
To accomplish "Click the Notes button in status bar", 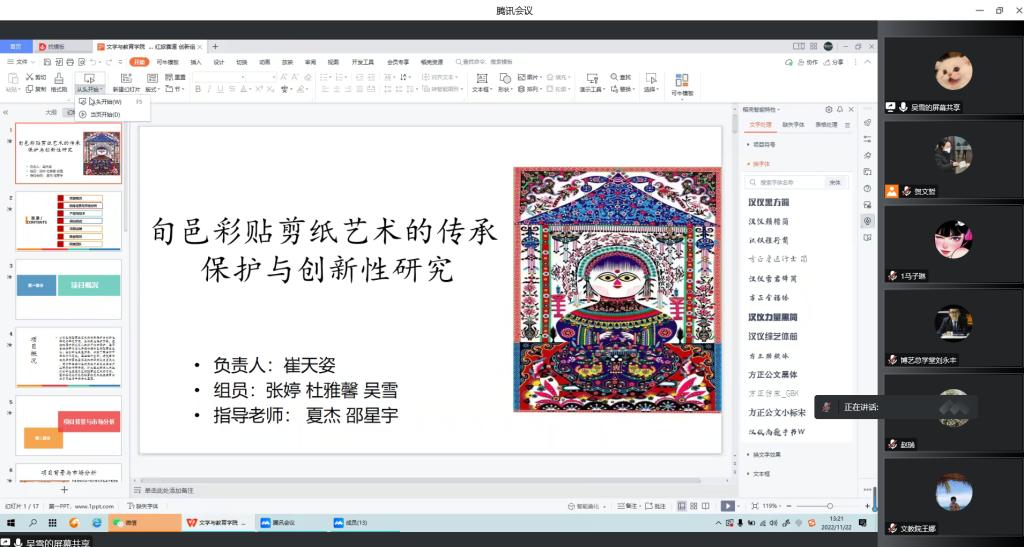I will pyautogui.click(x=629, y=506).
